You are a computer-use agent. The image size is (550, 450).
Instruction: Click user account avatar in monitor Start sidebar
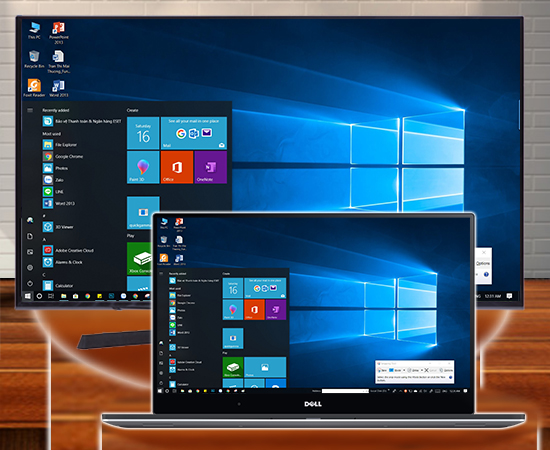(x=30, y=220)
